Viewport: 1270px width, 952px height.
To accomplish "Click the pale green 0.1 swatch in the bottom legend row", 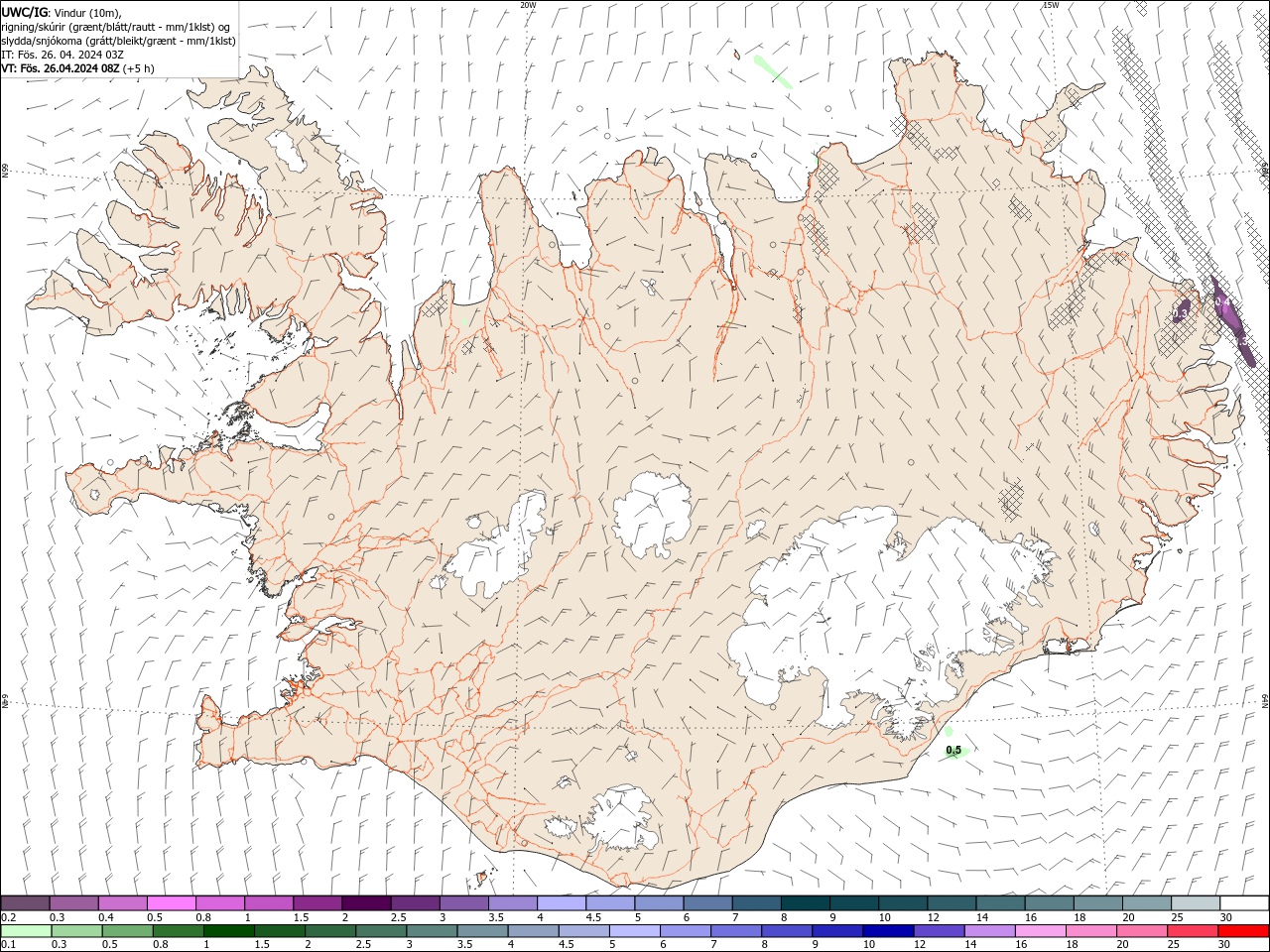I will (27, 931).
